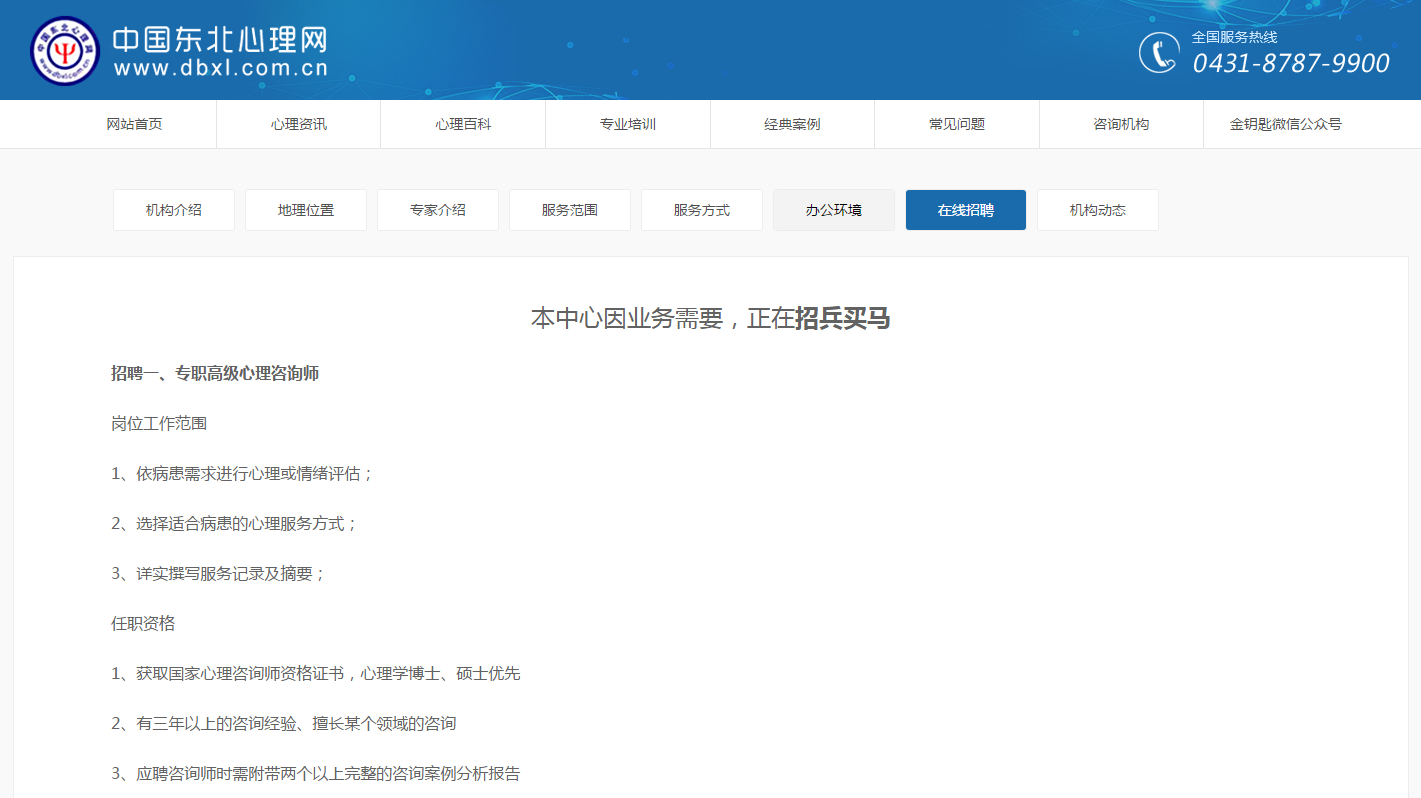This screenshot has height=798, width=1421.
Task: Click the 中国东北心理网 site title
Action: pyautogui.click(x=219, y=40)
